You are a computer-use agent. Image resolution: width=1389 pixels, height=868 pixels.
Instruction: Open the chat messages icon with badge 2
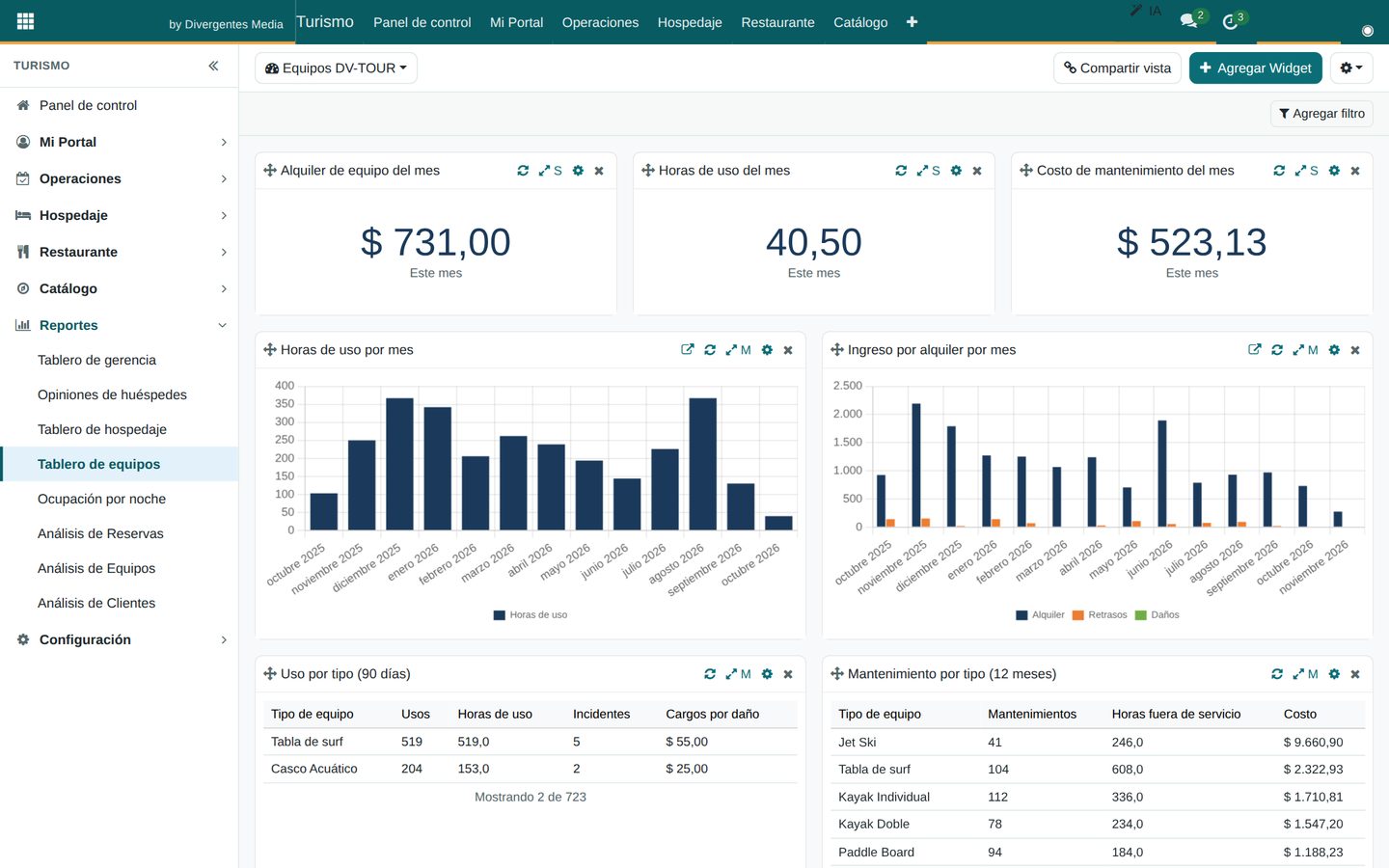pos(1189,21)
